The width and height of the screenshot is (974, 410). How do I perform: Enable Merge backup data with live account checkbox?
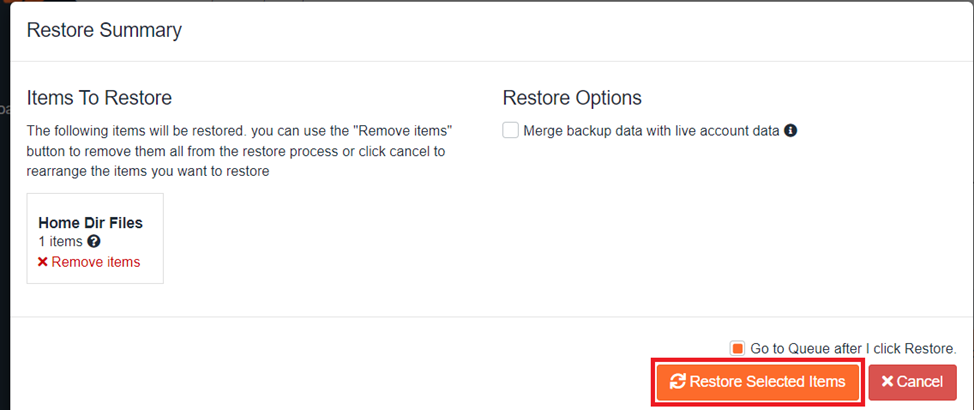pyautogui.click(x=511, y=130)
